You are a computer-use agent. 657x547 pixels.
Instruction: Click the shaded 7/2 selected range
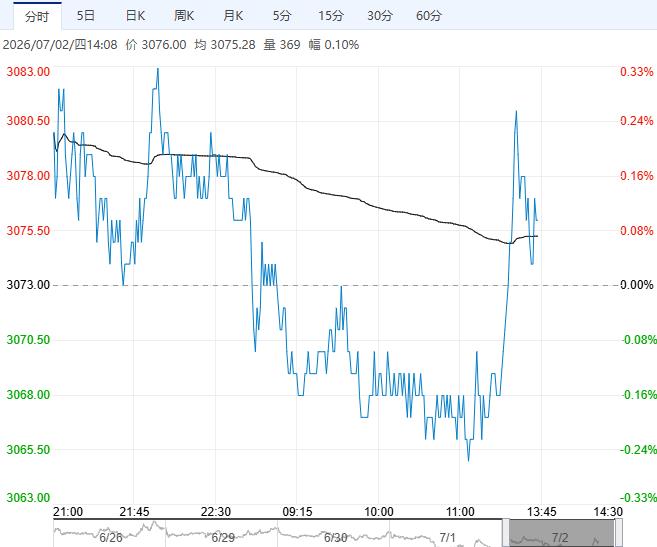[x=562, y=533]
